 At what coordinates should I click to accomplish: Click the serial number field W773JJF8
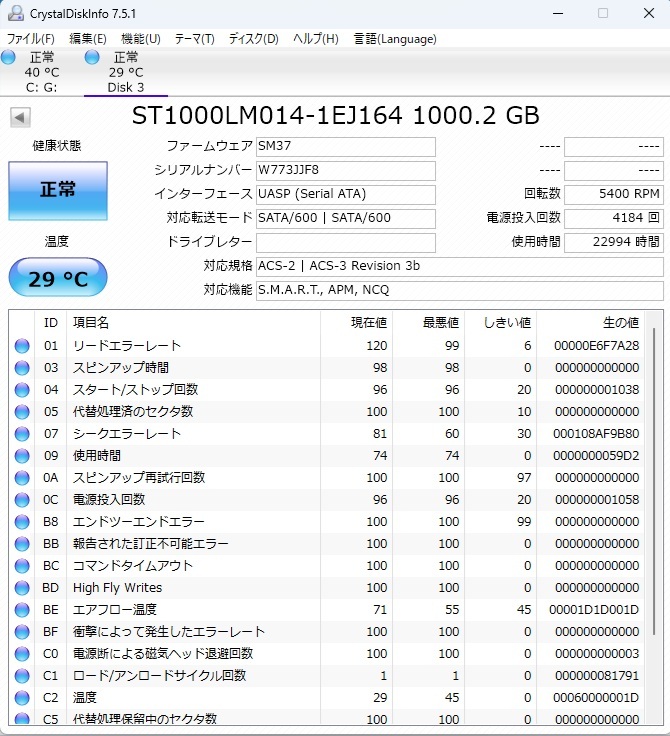[x=346, y=170]
